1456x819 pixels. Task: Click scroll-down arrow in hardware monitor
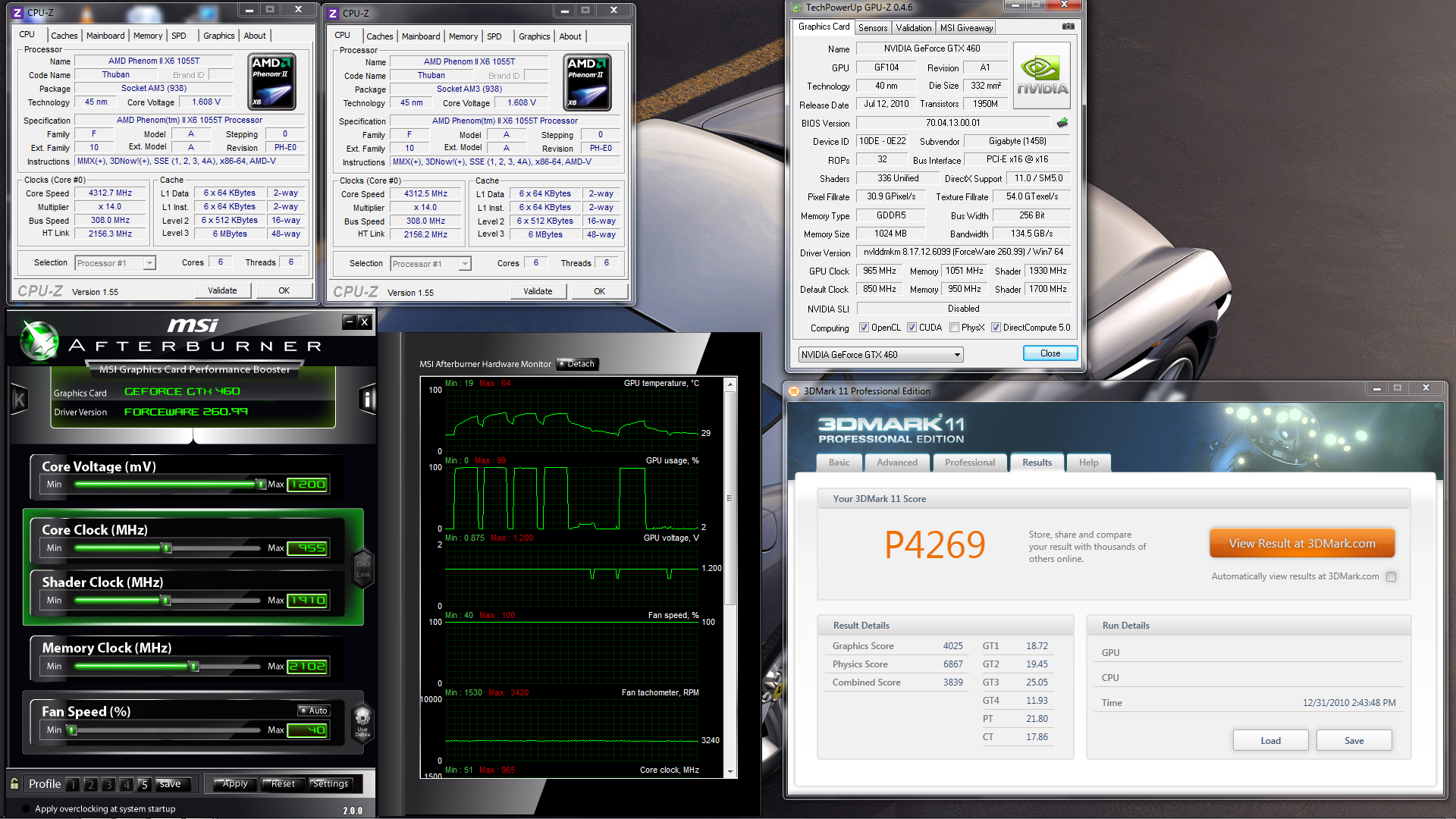point(730,772)
